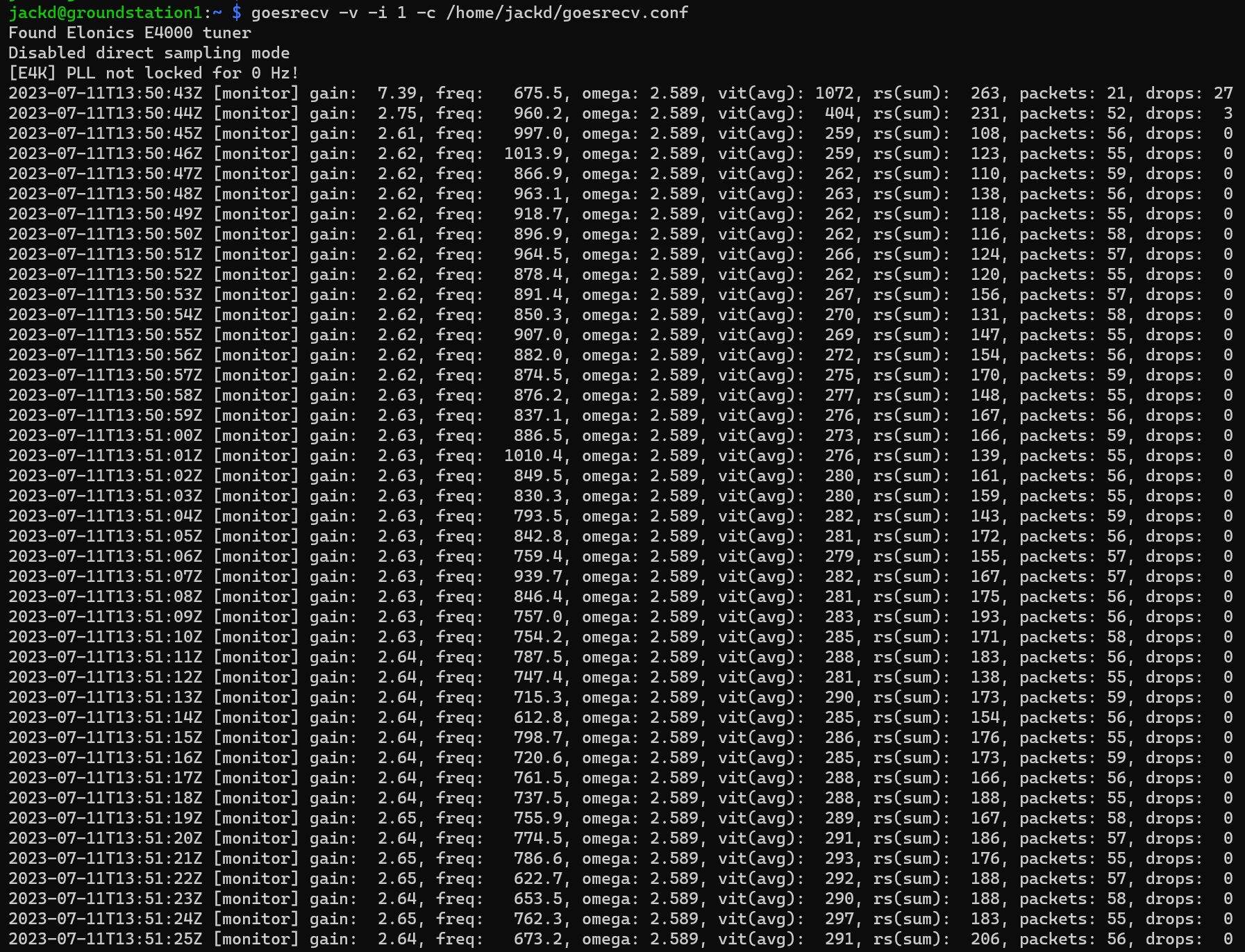
Task: Click freq value 837.1
Action: (x=538, y=415)
